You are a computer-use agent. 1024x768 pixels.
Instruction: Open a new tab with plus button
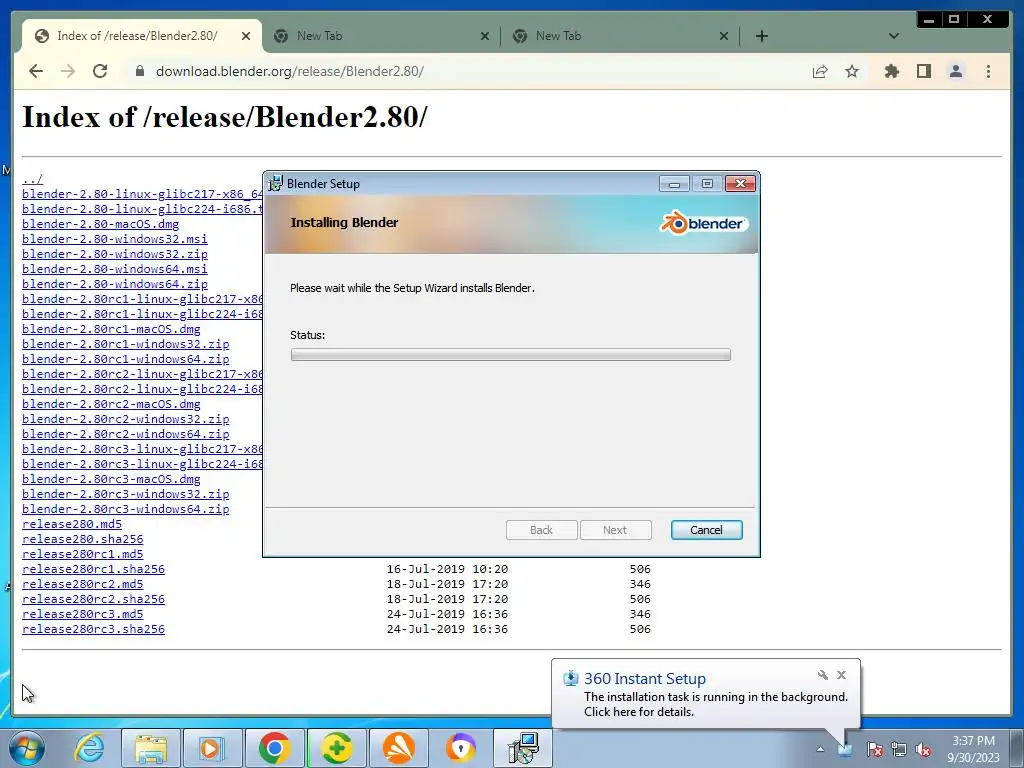761,36
